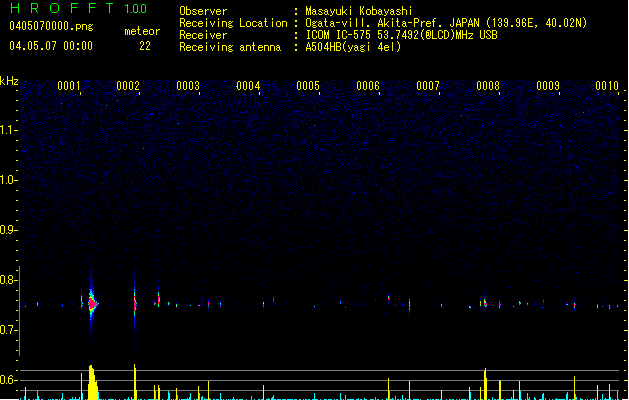Click time marker 0010
Image resolution: width=629 pixels, height=400 pixels.
point(607,86)
